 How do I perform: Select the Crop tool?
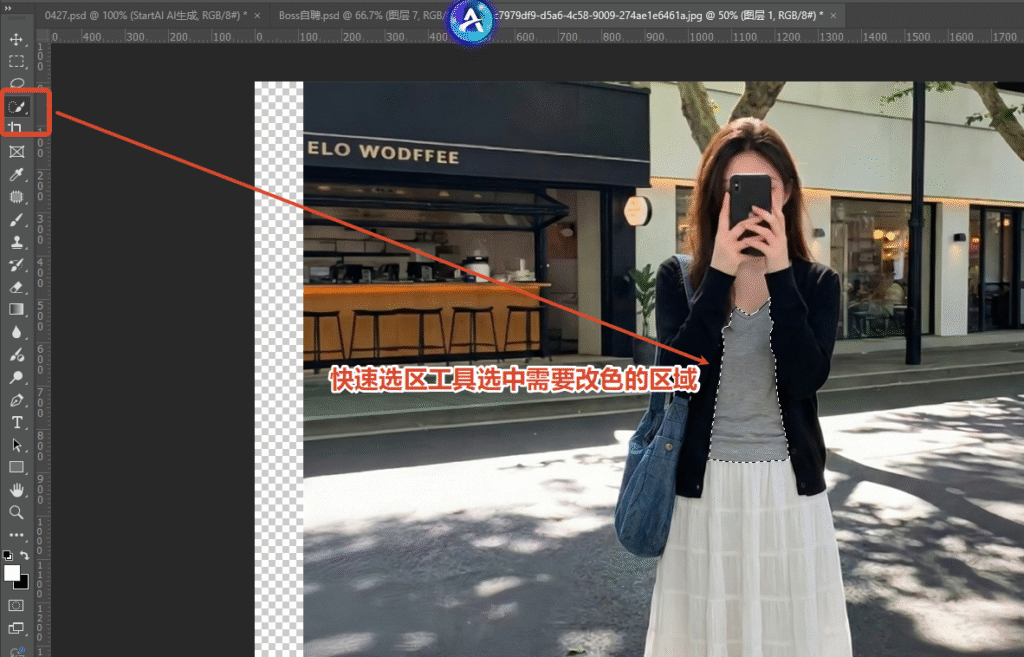pyautogui.click(x=16, y=128)
